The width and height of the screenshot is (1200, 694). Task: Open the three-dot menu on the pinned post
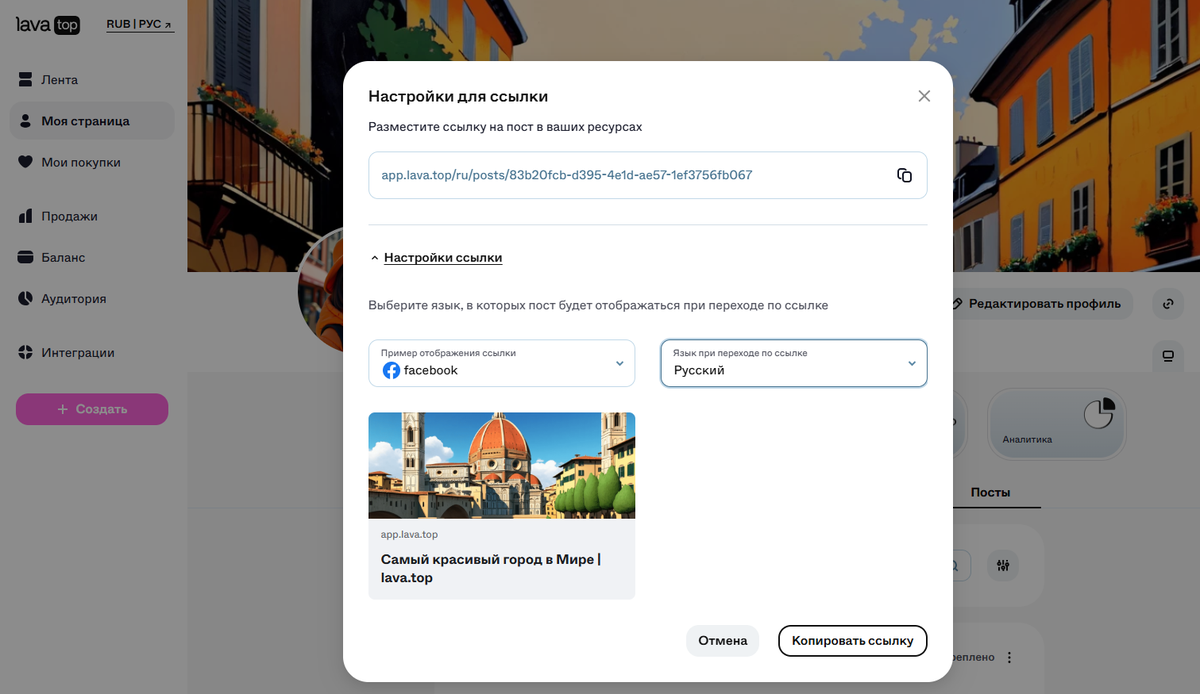click(x=1009, y=657)
